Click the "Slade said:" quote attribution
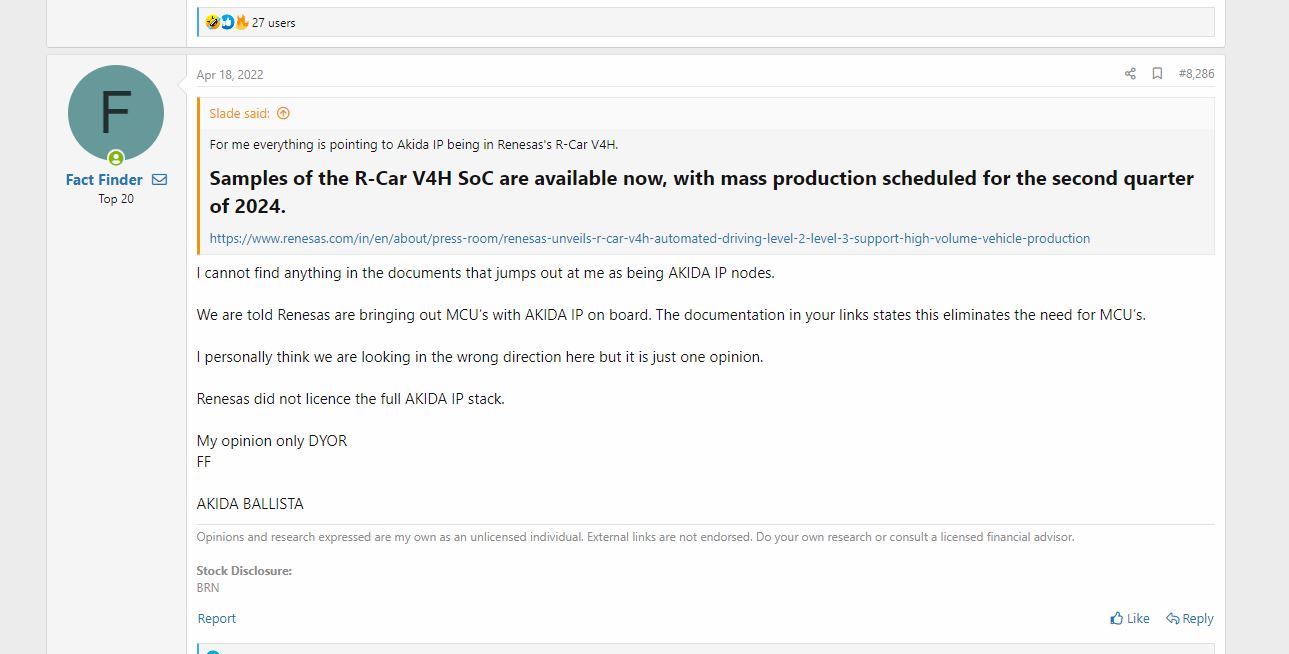Screen dimensions: 1289x654 click(x=239, y=114)
